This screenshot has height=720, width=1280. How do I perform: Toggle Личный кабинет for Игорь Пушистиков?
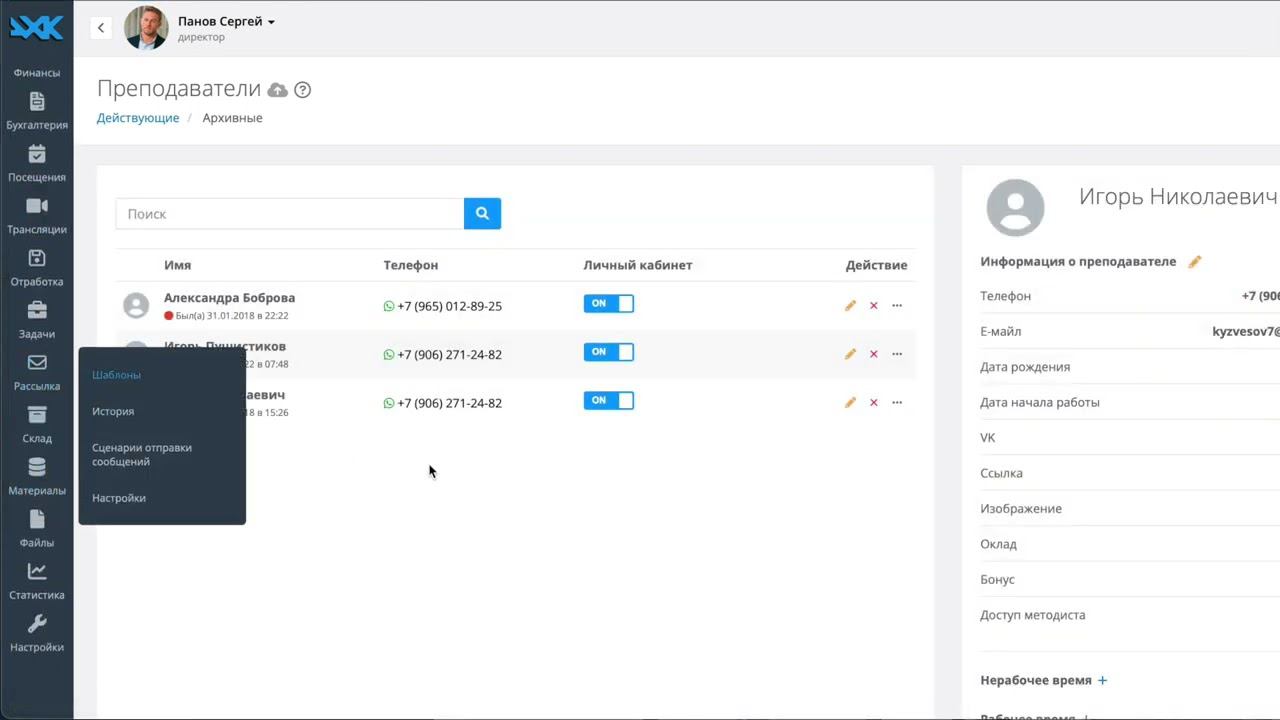point(609,352)
